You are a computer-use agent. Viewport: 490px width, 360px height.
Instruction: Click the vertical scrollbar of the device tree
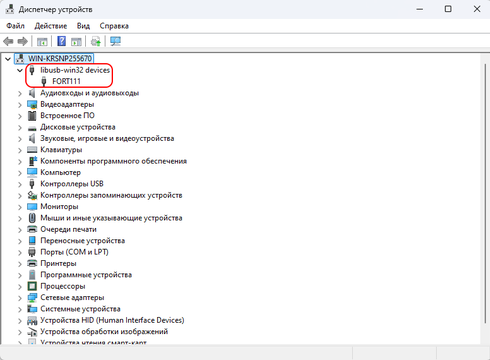[485, 193]
